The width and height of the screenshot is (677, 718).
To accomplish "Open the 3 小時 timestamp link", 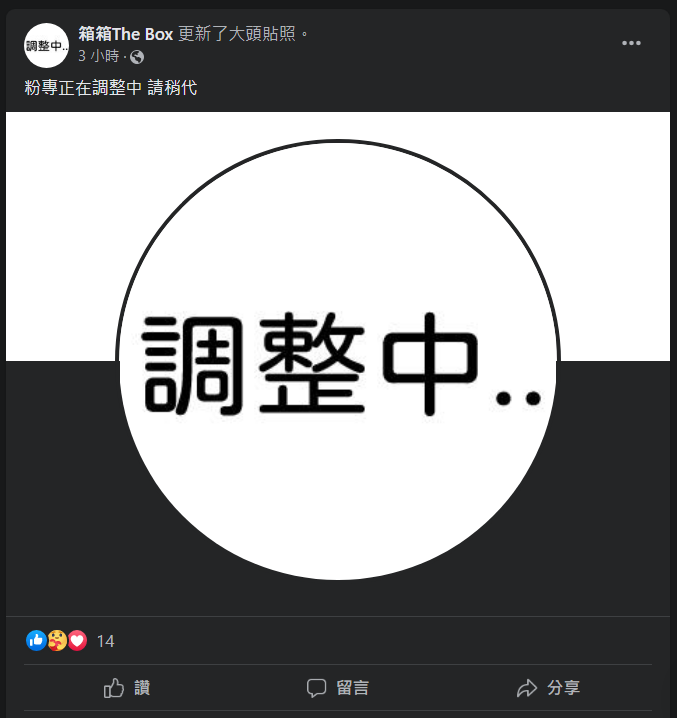I will (x=98, y=56).
